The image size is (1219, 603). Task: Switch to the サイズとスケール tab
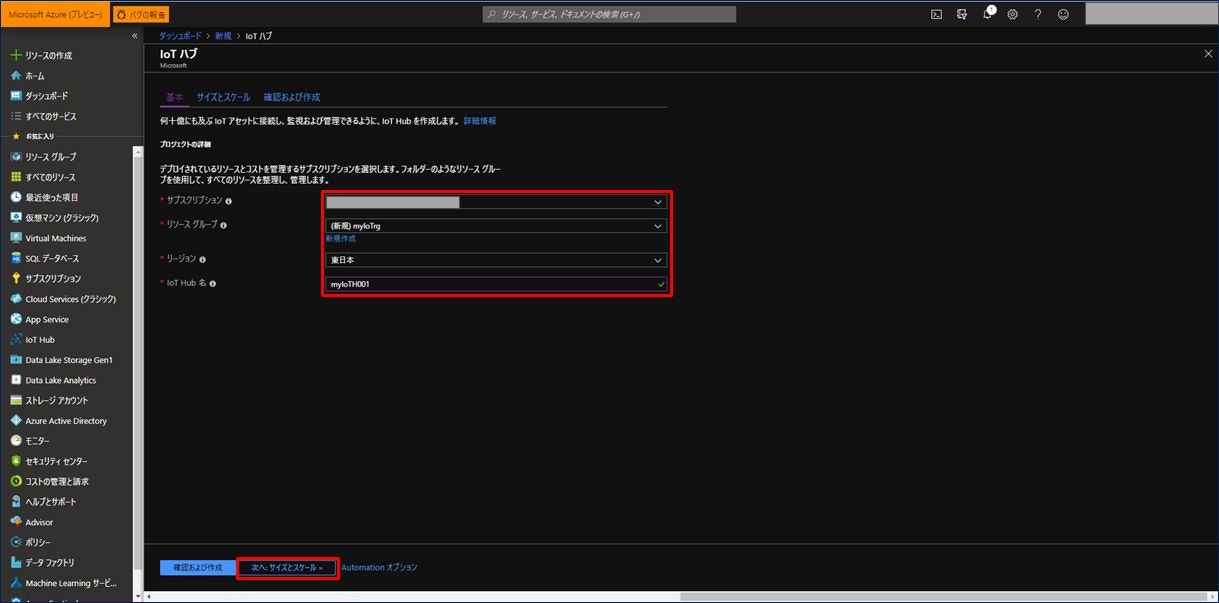[223, 97]
